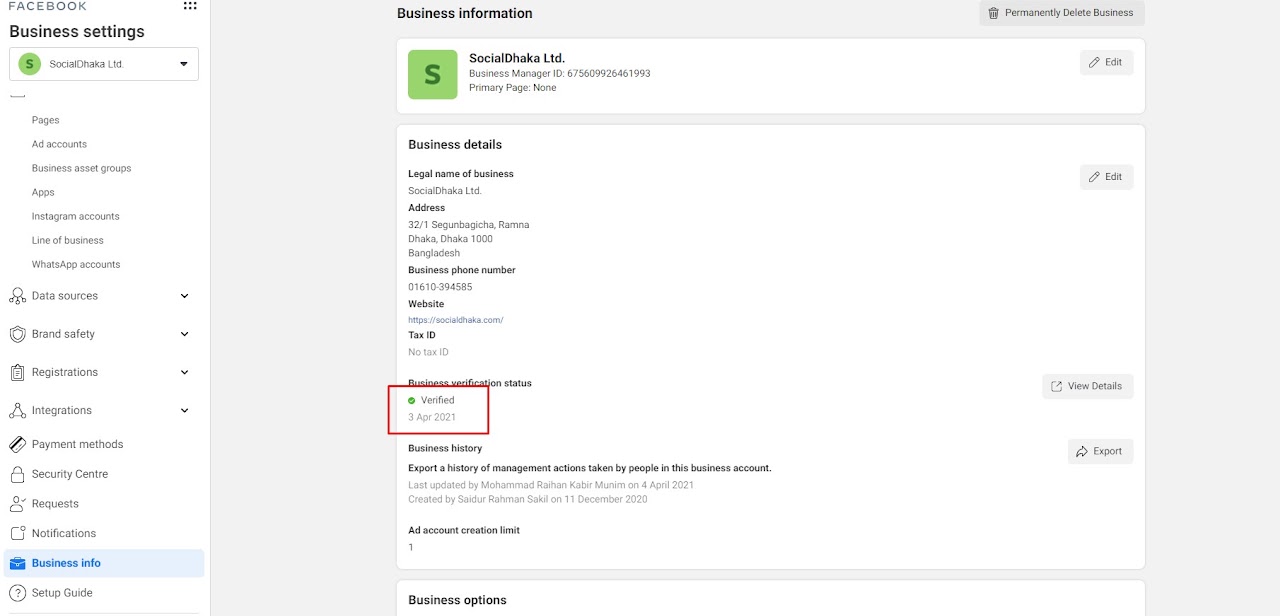Click the 'No tax ID' text
This screenshot has height=616, width=1280.
[x=428, y=352]
